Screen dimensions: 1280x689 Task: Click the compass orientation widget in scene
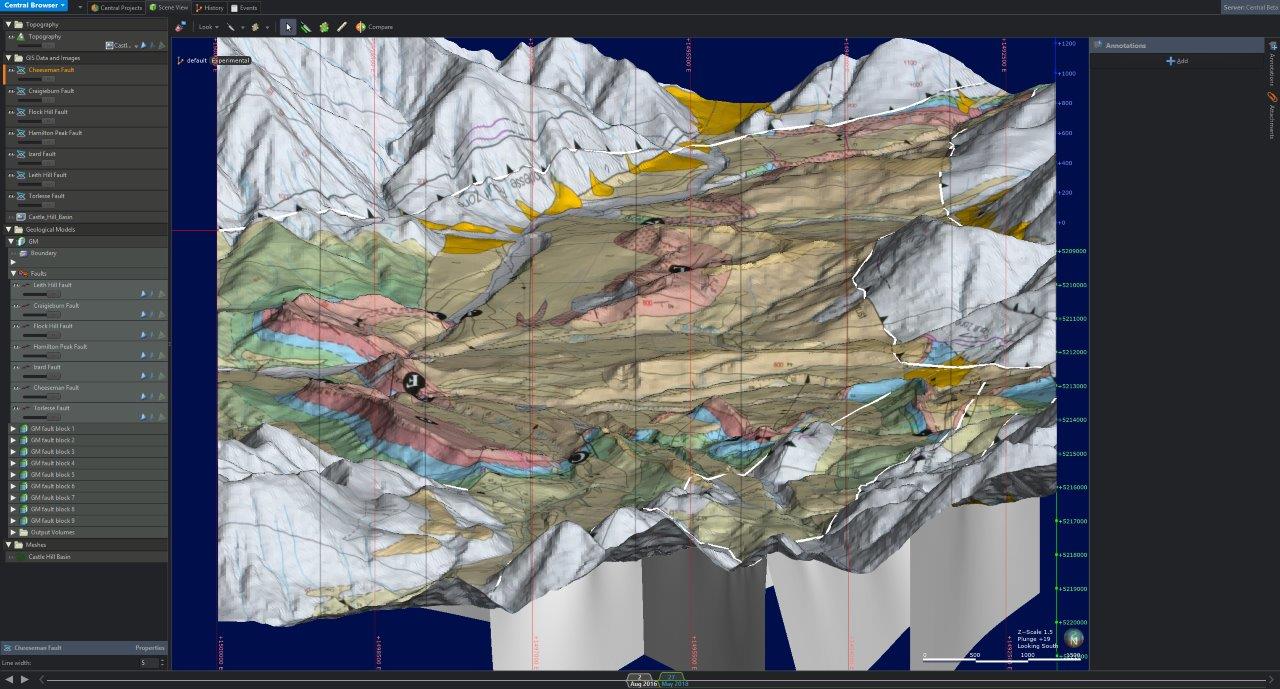point(1073,638)
